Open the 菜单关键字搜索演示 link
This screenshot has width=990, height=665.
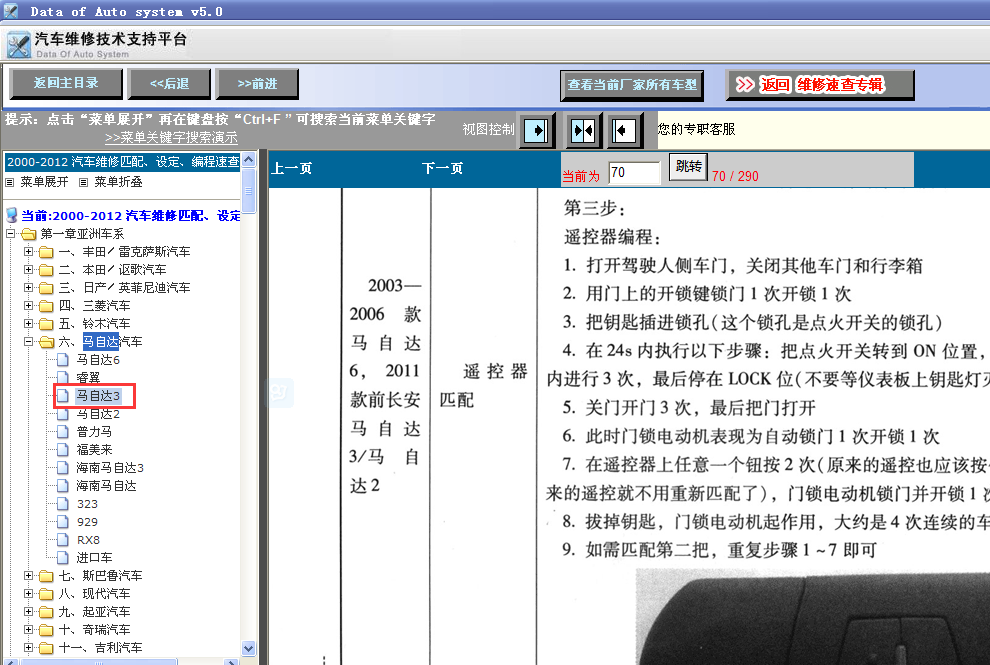171,138
